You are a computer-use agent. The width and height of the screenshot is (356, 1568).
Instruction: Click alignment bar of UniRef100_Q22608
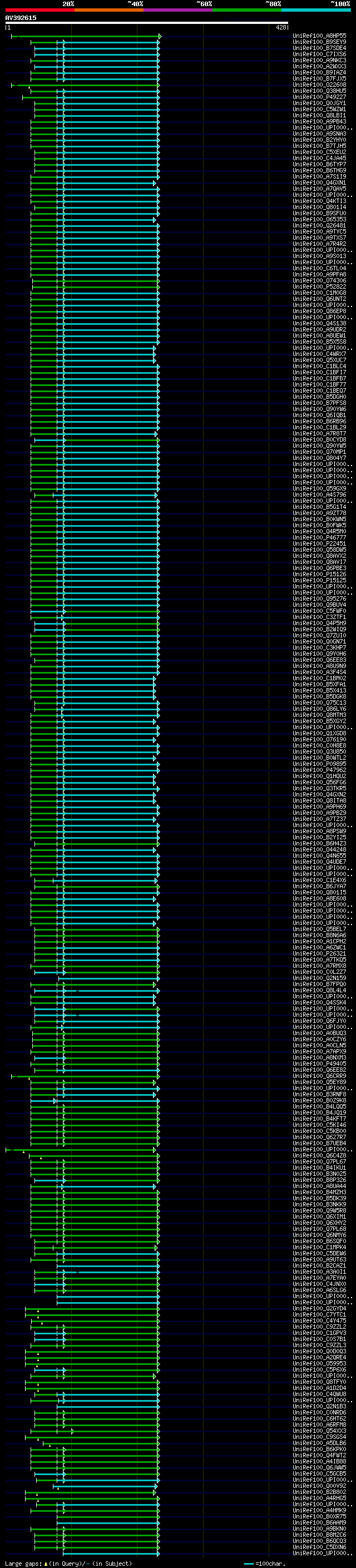coord(86,85)
